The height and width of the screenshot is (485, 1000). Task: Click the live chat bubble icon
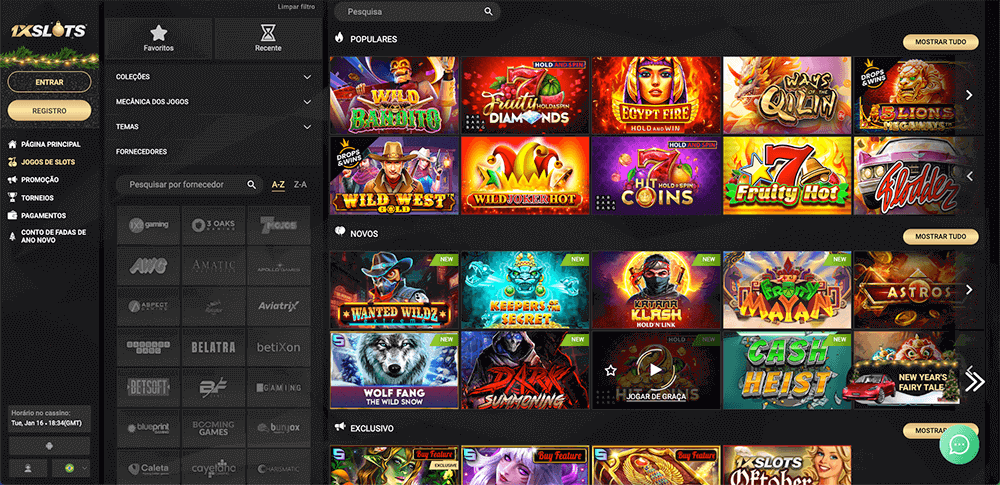(x=958, y=444)
